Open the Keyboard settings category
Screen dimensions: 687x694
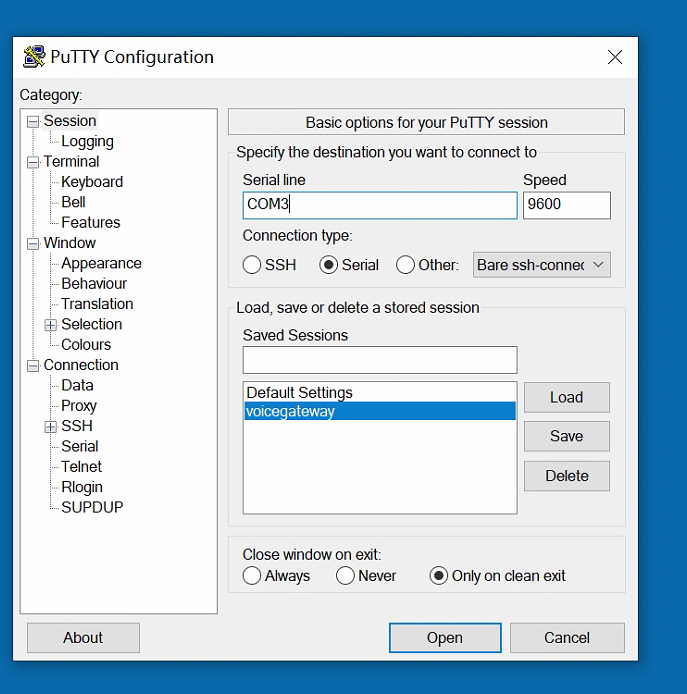tap(92, 182)
